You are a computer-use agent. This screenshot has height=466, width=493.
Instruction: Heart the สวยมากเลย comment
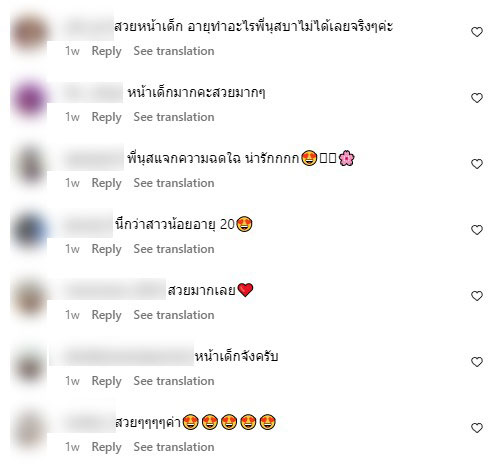pyautogui.click(x=477, y=296)
